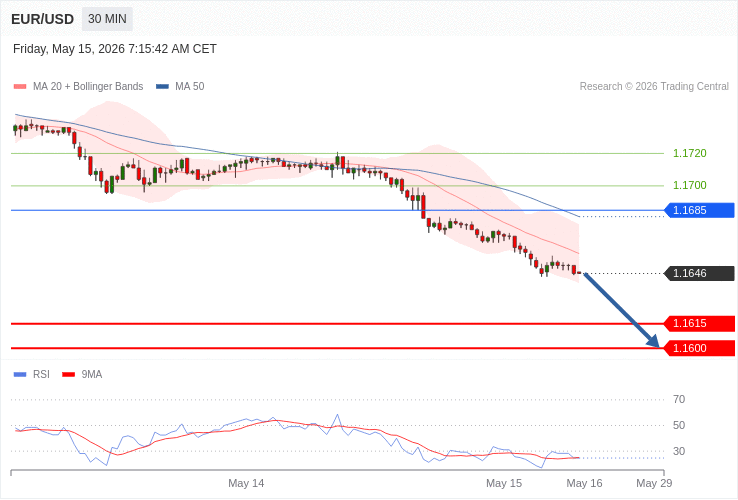The height and width of the screenshot is (500, 738).
Task: Select the 1.1600 red target tag
Action: click(x=699, y=348)
